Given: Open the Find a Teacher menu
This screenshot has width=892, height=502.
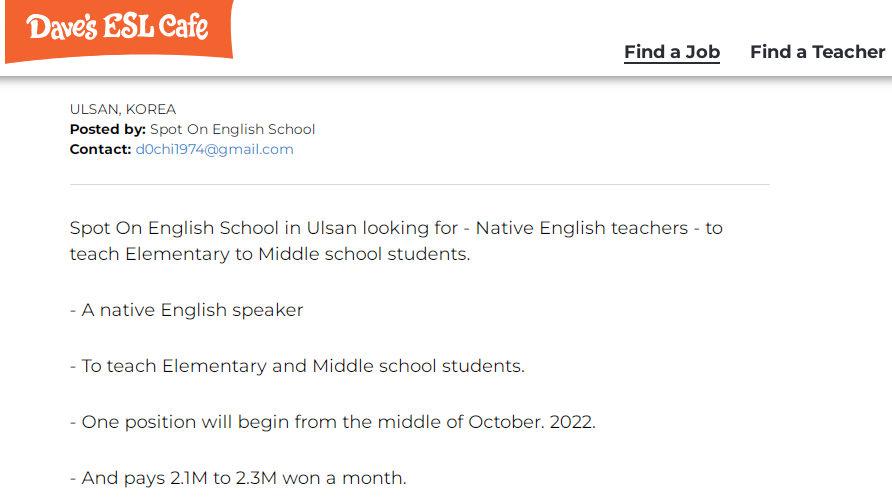Looking at the screenshot, I should point(817,52).
